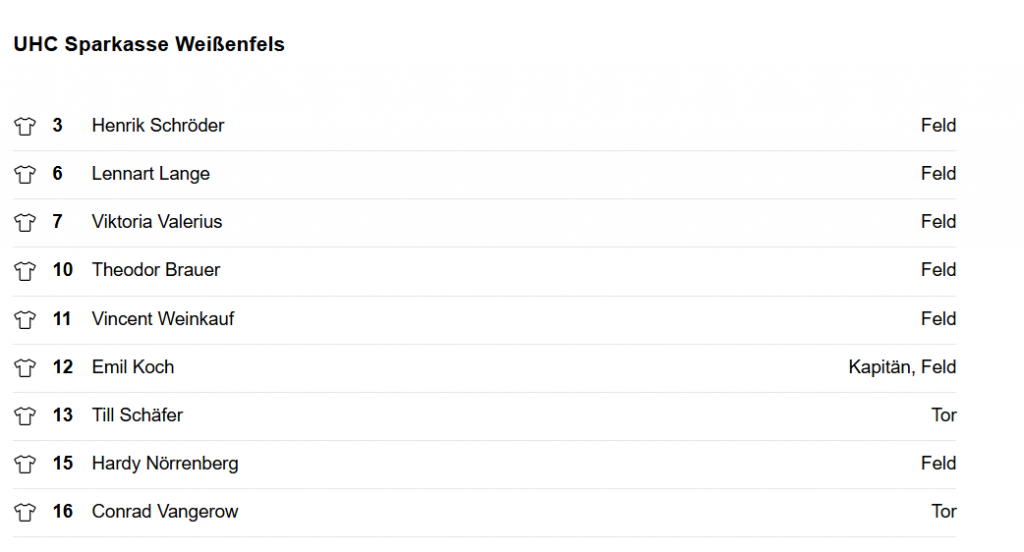Screen dimensions: 1024x552
Task: Select the jersey icon for captain Emil Koch
Action: pos(25,368)
